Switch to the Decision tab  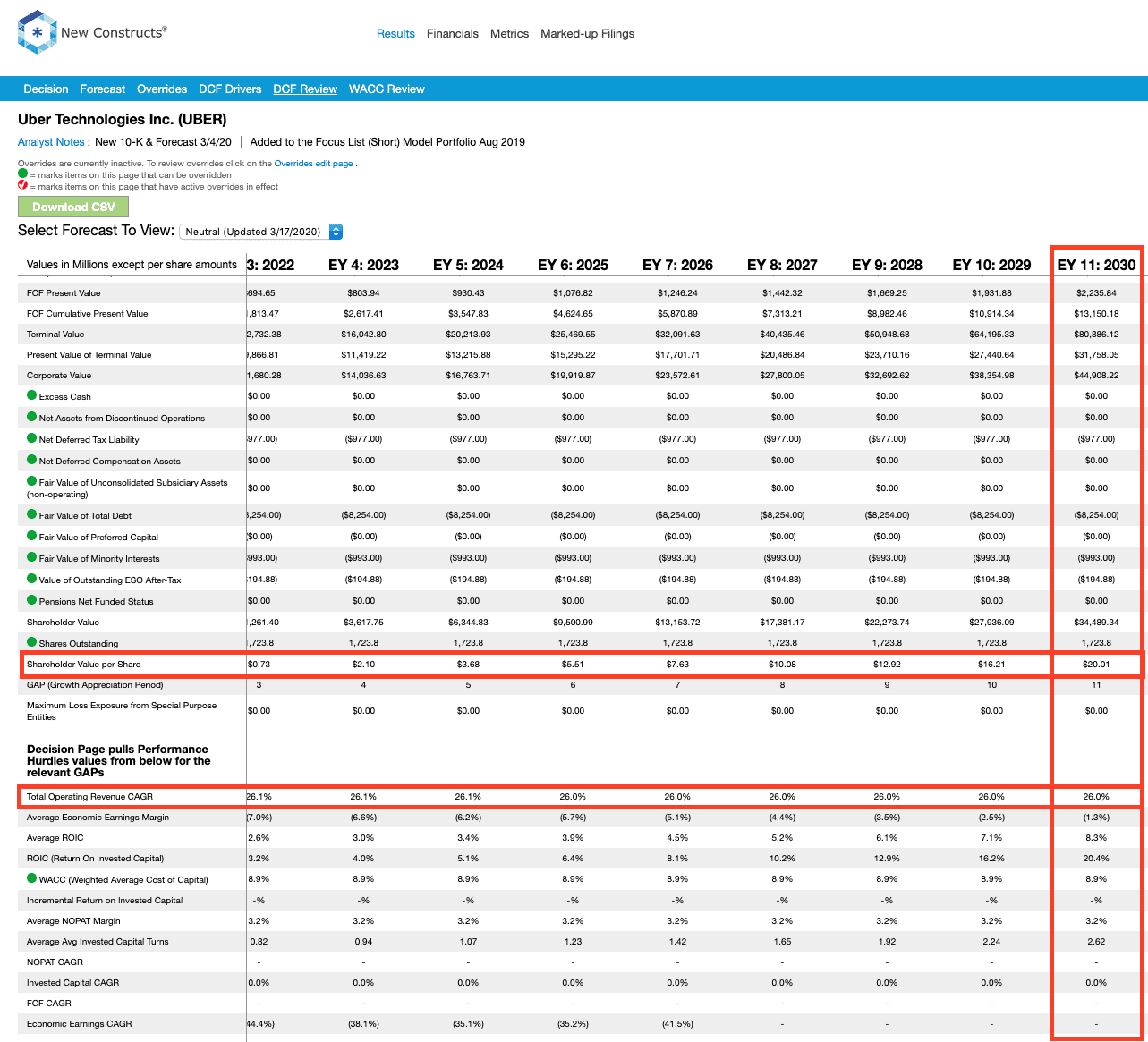pos(46,89)
